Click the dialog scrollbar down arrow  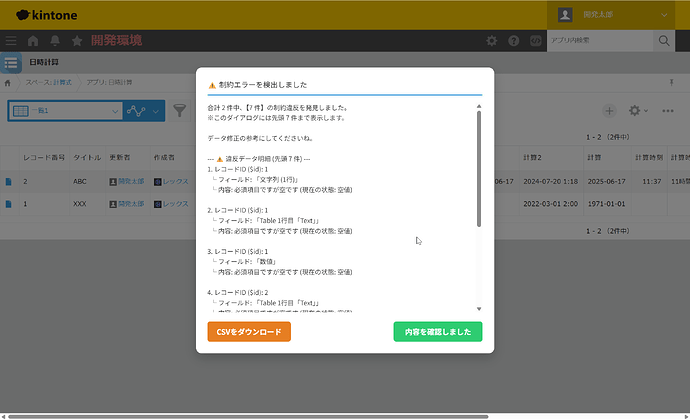[x=479, y=309]
